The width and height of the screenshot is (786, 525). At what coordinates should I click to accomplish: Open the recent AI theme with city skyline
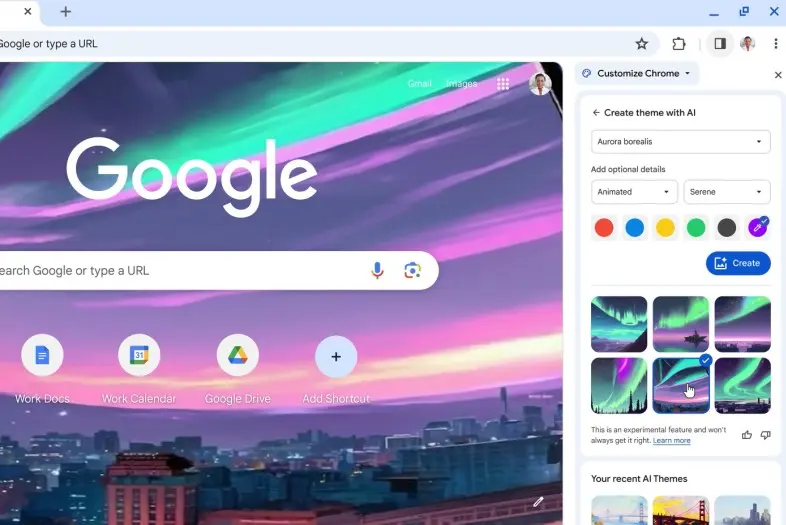[742, 510]
